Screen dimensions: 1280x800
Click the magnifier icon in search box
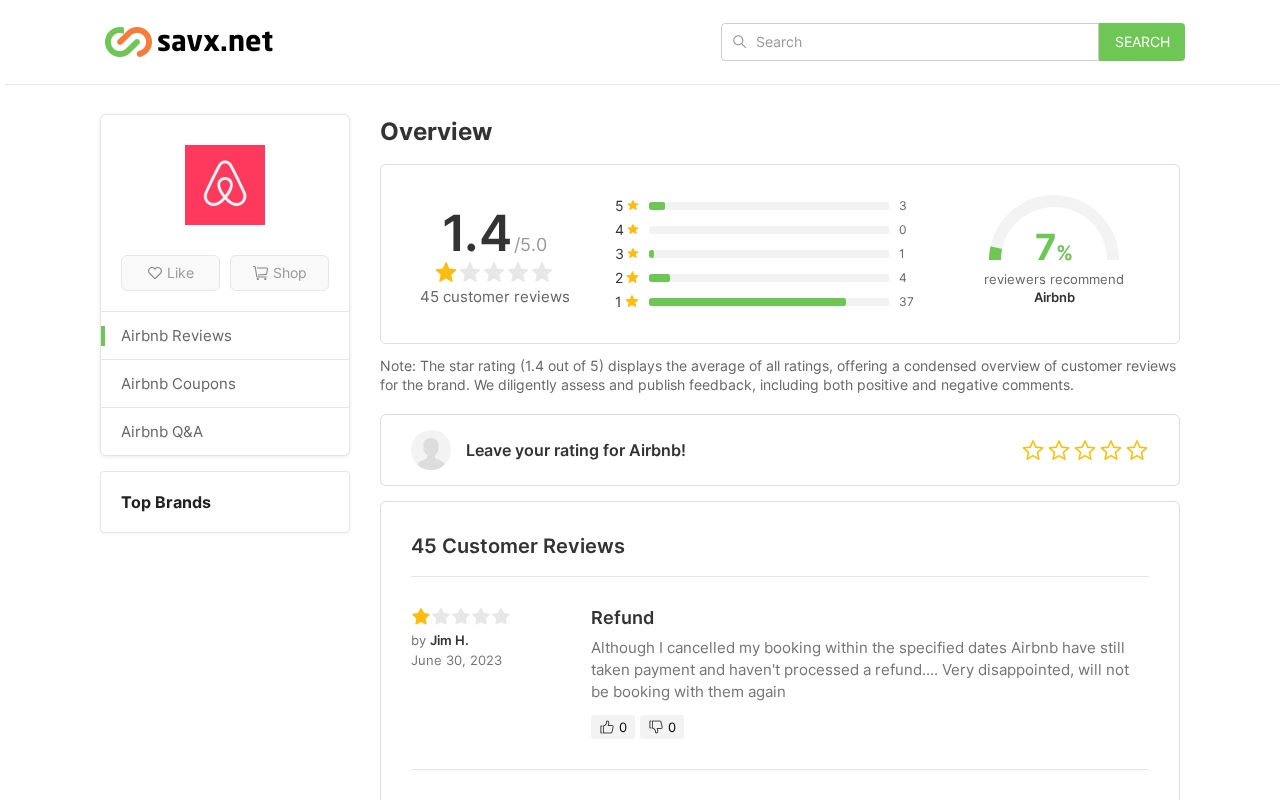coord(739,42)
